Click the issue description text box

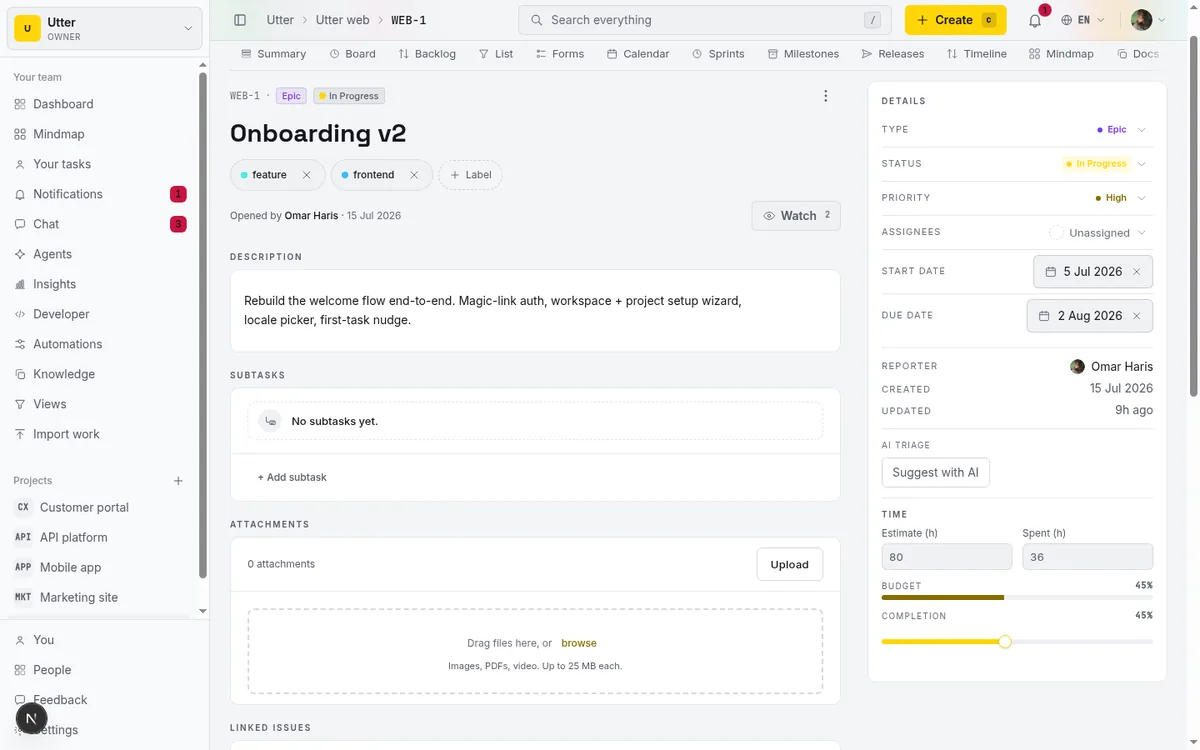tap(535, 311)
